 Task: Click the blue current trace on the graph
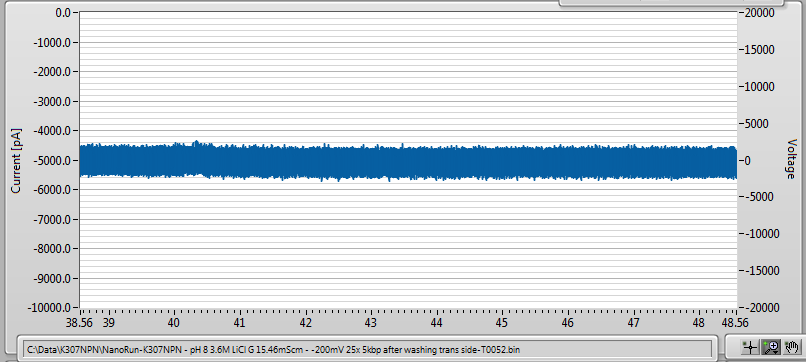click(x=408, y=161)
